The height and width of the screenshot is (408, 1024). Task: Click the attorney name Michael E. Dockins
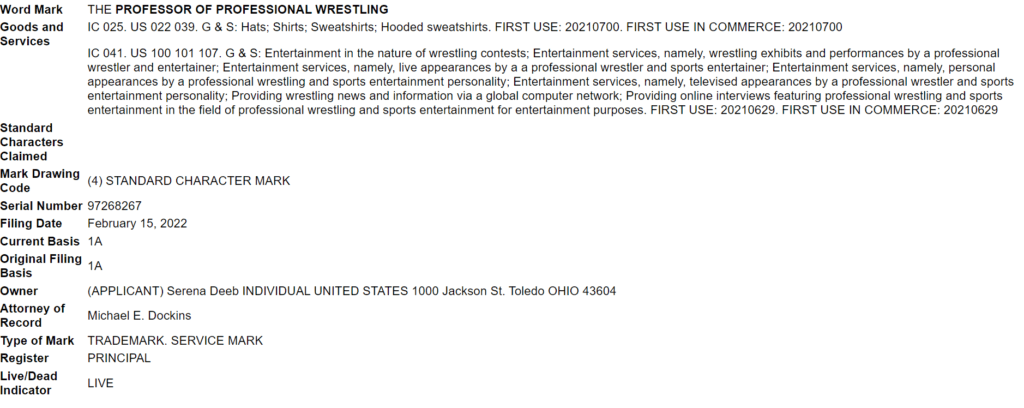click(x=139, y=316)
